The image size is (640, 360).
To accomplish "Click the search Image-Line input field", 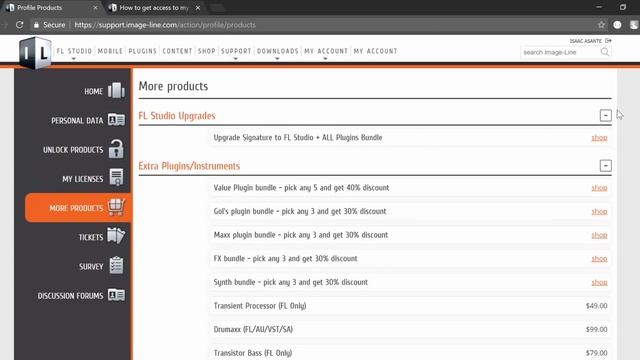I will click(x=560, y=52).
